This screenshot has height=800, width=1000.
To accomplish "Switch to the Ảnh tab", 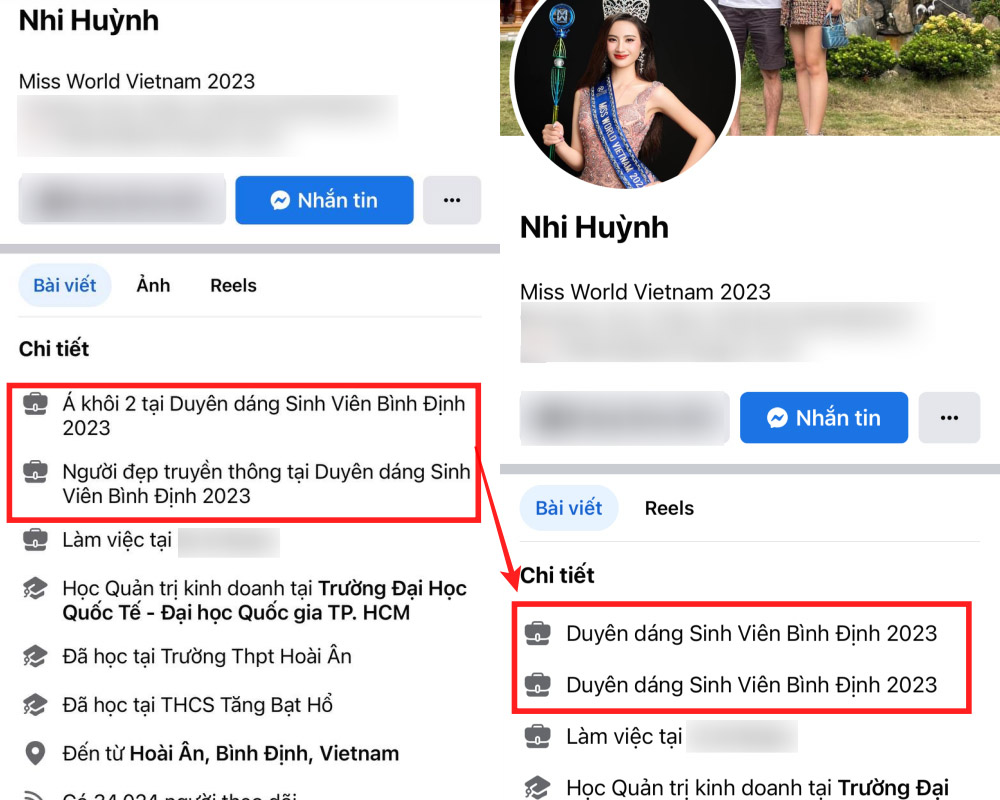I will tap(152, 285).
